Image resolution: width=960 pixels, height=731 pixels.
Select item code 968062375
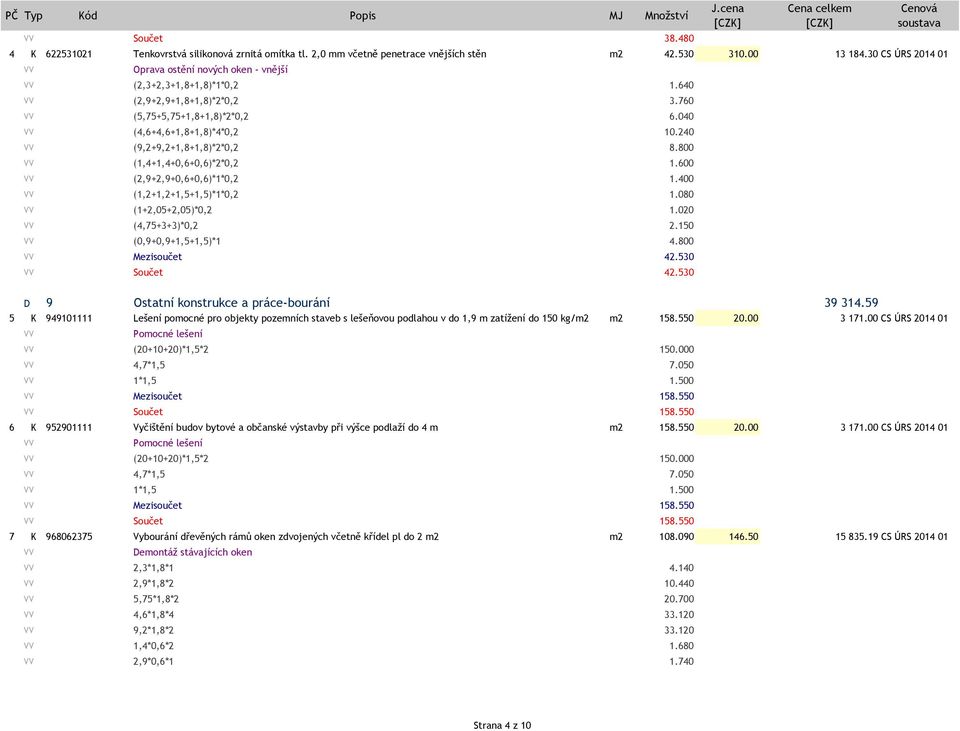pyautogui.click(x=69, y=536)
